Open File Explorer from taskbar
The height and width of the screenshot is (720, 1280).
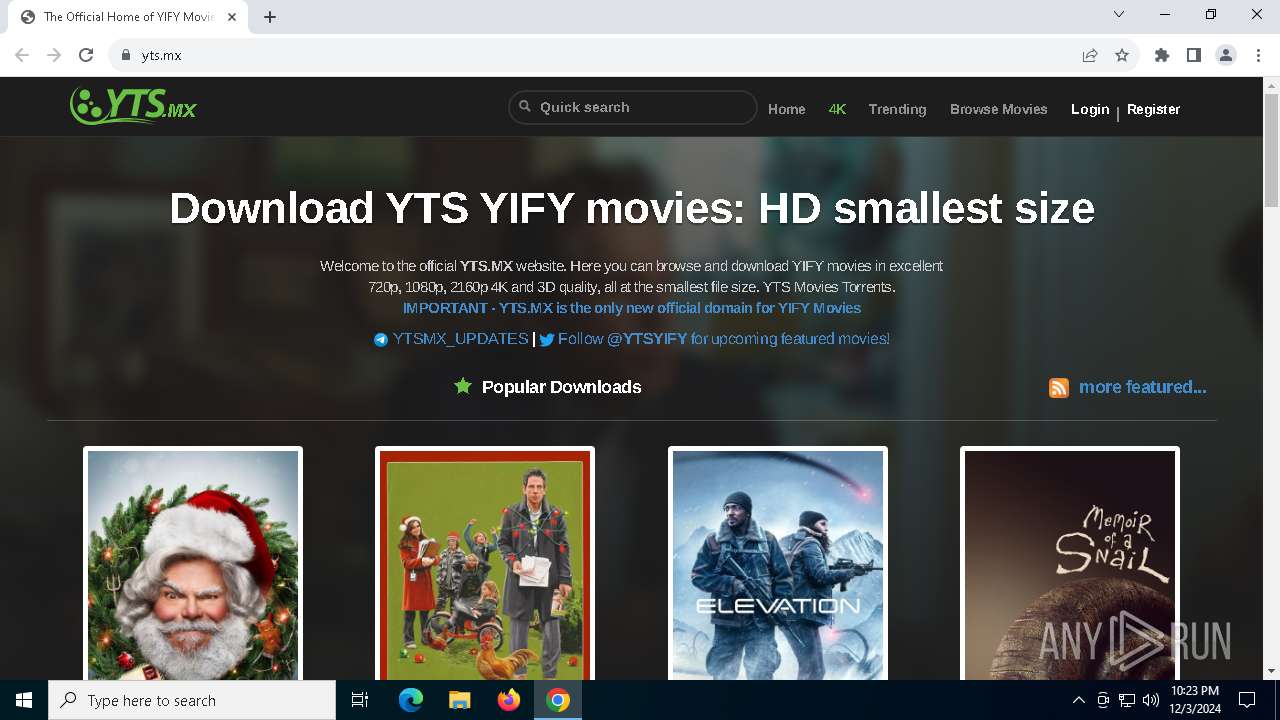460,700
